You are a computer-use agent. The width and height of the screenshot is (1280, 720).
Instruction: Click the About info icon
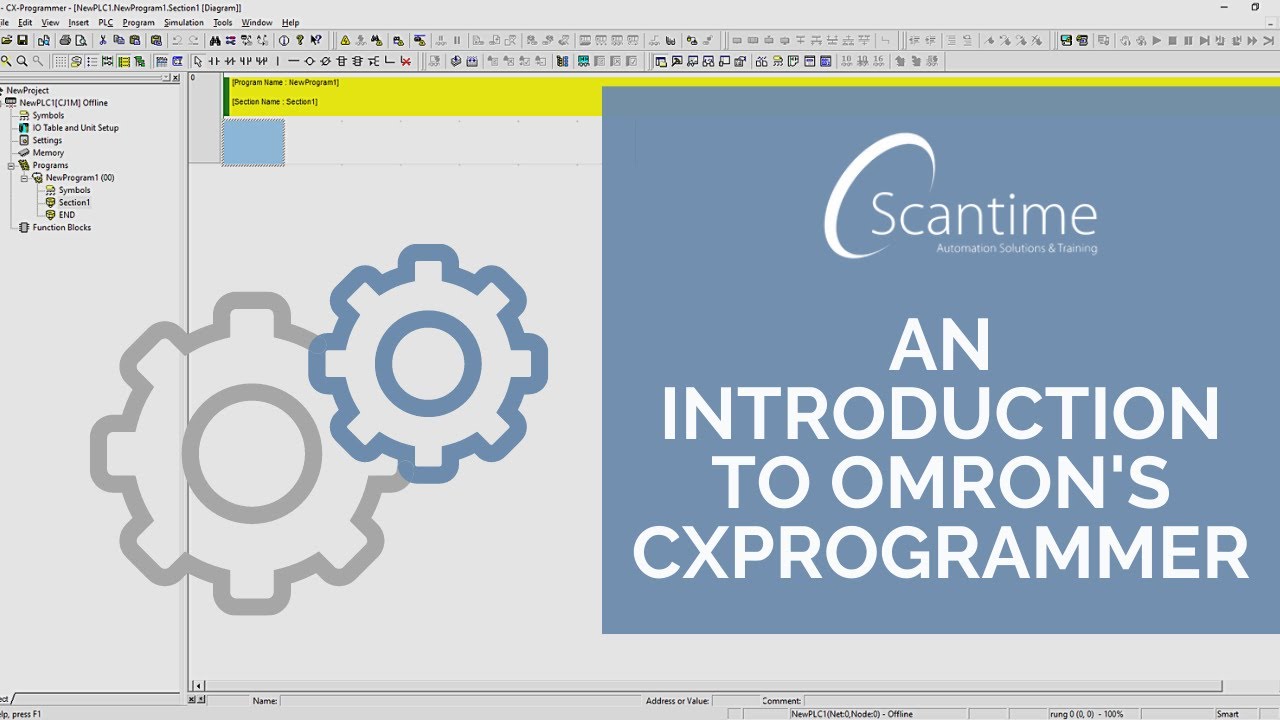(284, 40)
